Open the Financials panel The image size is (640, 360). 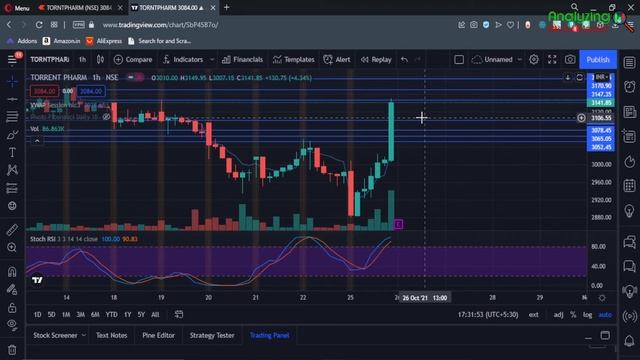pos(242,60)
